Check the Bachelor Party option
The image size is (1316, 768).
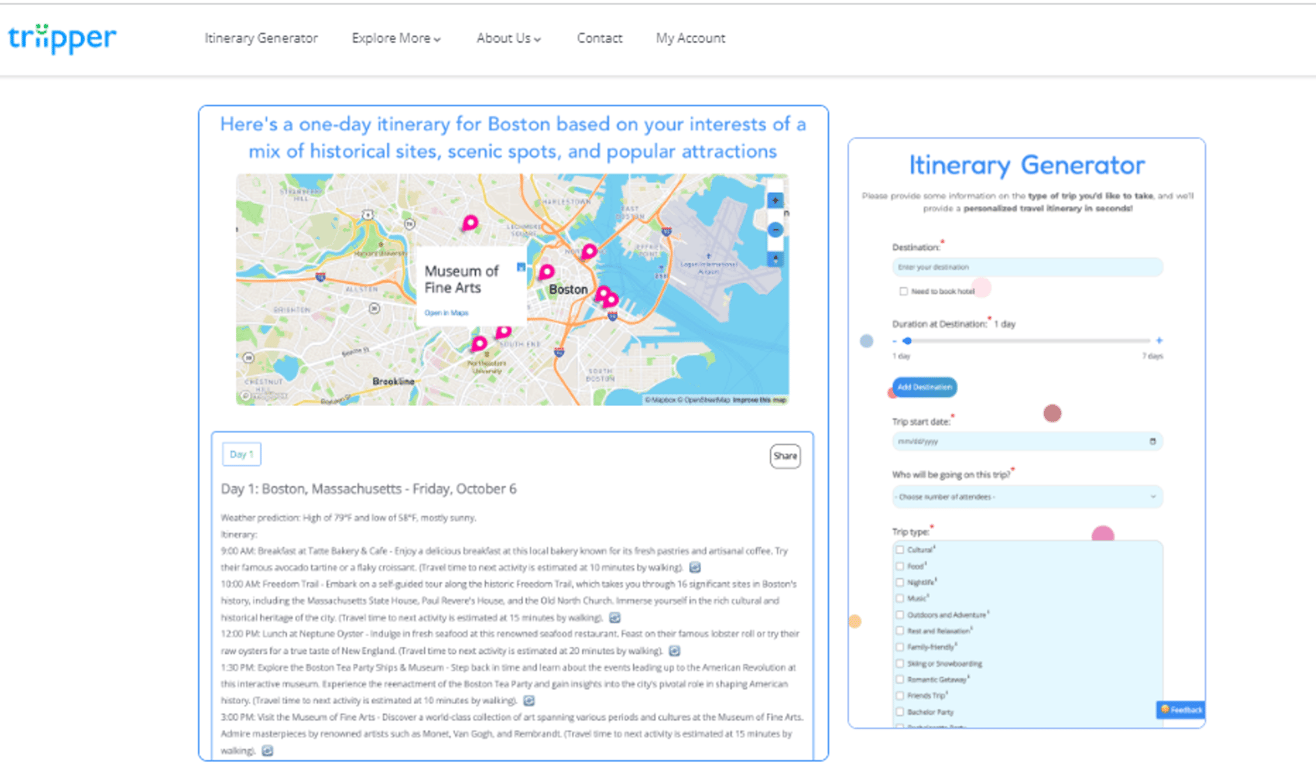pos(900,712)
